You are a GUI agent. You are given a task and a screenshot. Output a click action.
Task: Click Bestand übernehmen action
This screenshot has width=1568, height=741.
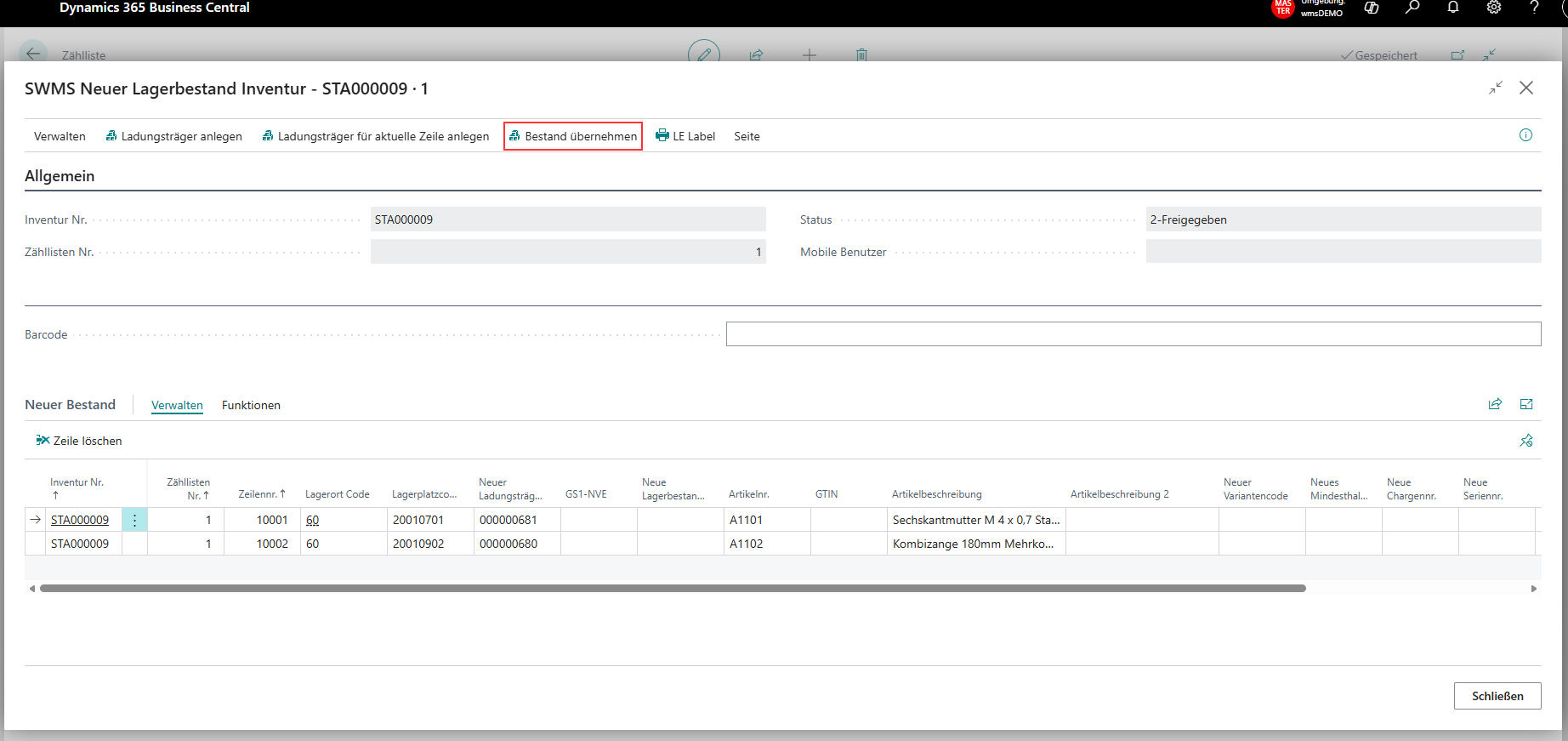coord(573,136)
